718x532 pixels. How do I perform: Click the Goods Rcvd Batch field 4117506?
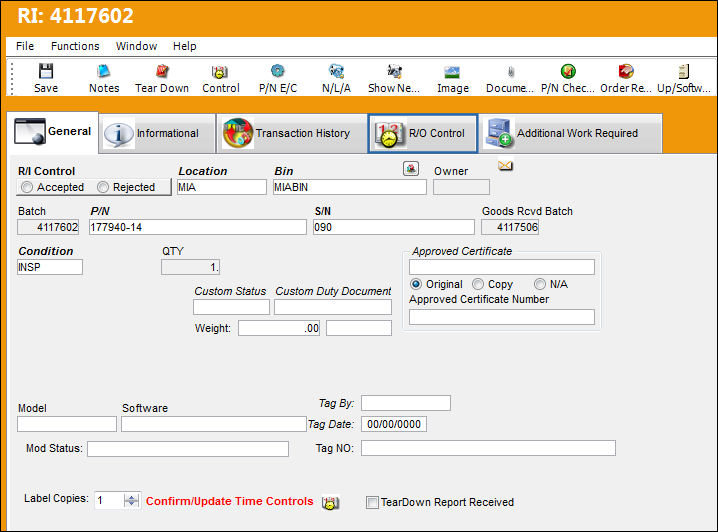(510, 227)
